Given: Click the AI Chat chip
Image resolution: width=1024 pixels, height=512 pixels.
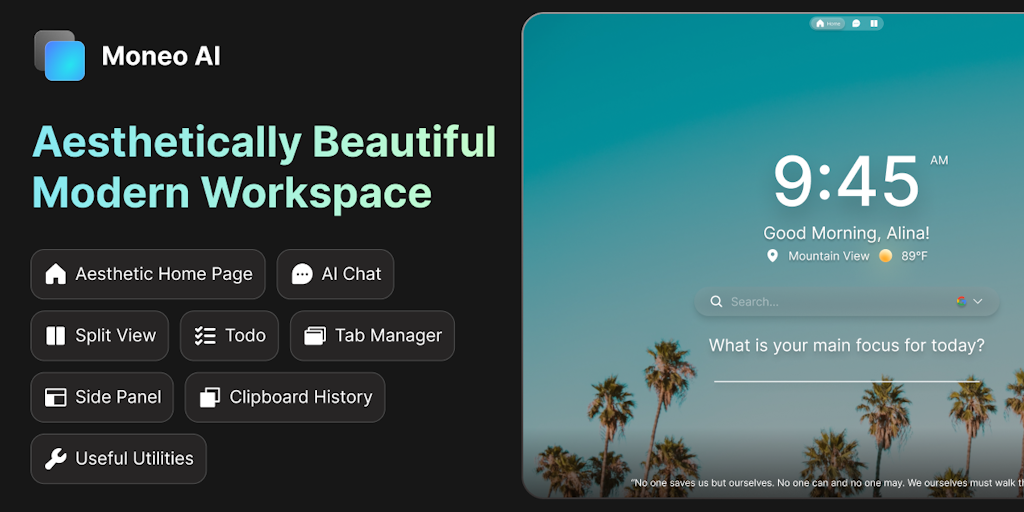Looking at the screenshot, I should pyautogui.click(x=336, y=274).
